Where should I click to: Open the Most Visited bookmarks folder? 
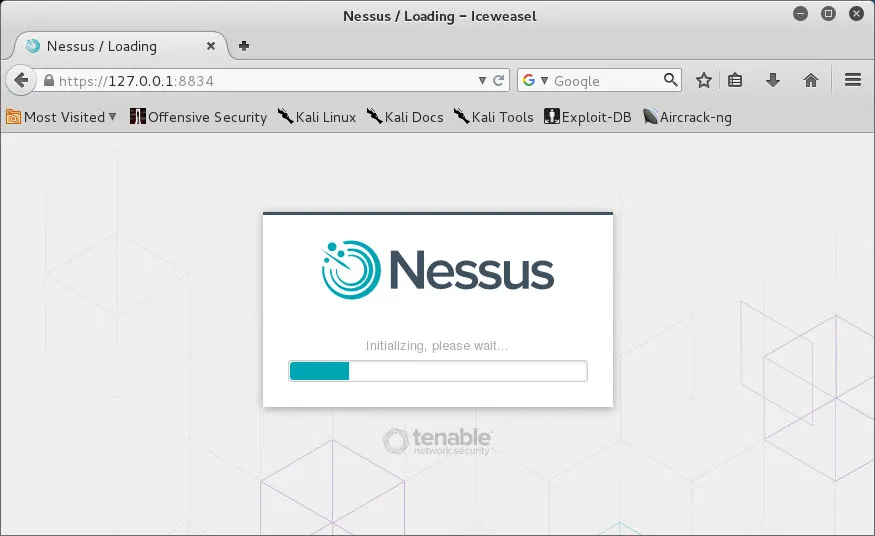click(x=61, y=117)
